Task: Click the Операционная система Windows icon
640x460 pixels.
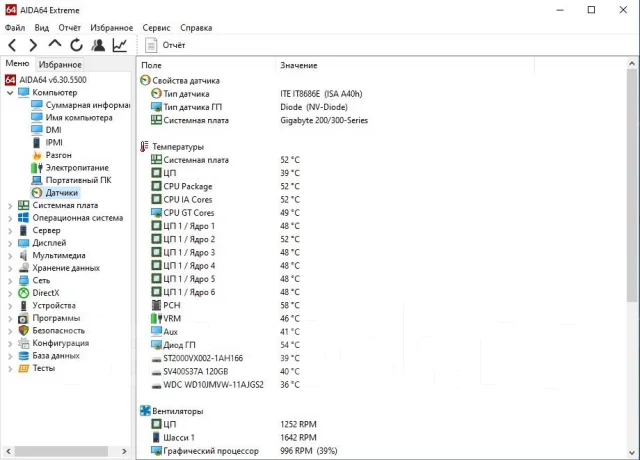Action: pos(24,218)
